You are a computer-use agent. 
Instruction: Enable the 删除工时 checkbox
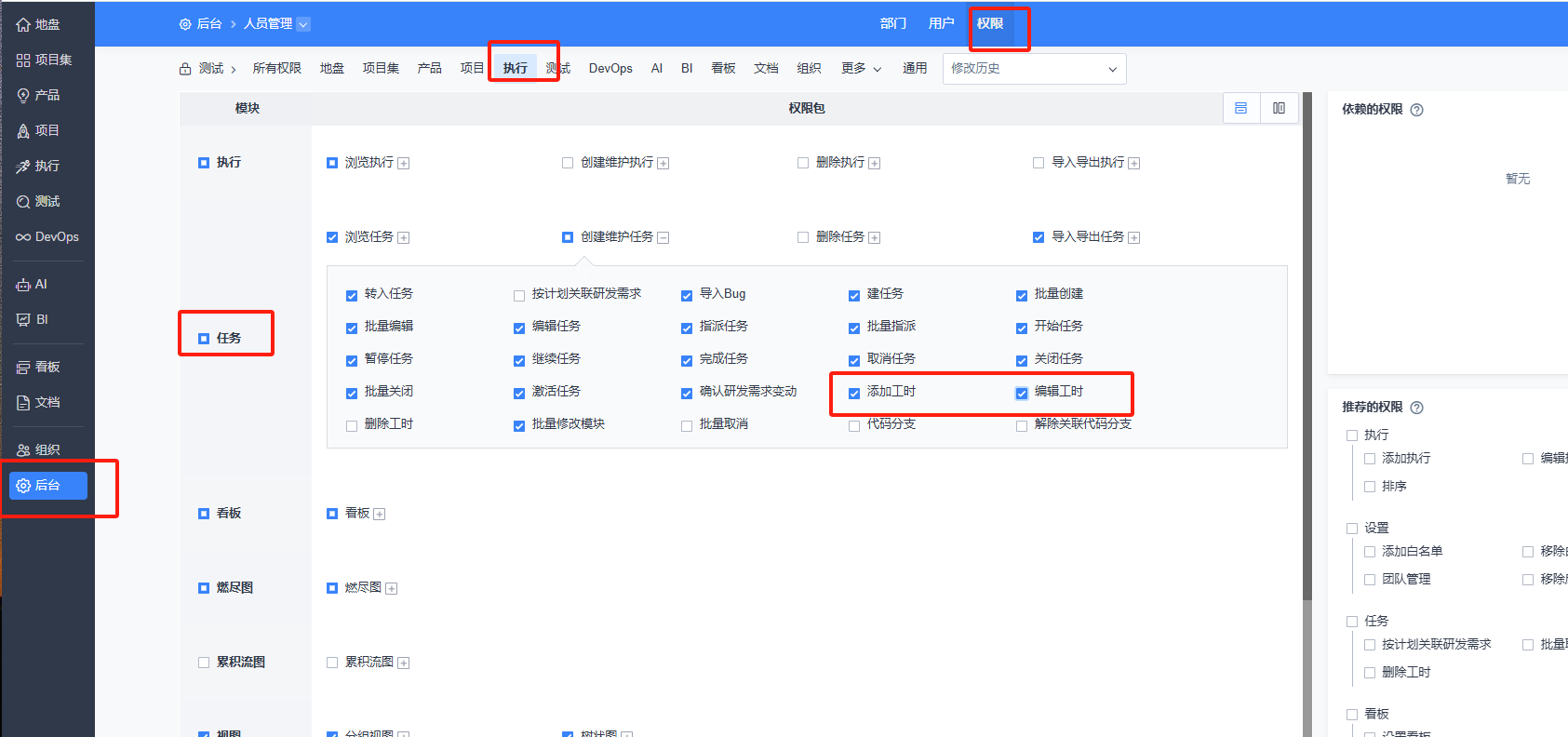352,425
